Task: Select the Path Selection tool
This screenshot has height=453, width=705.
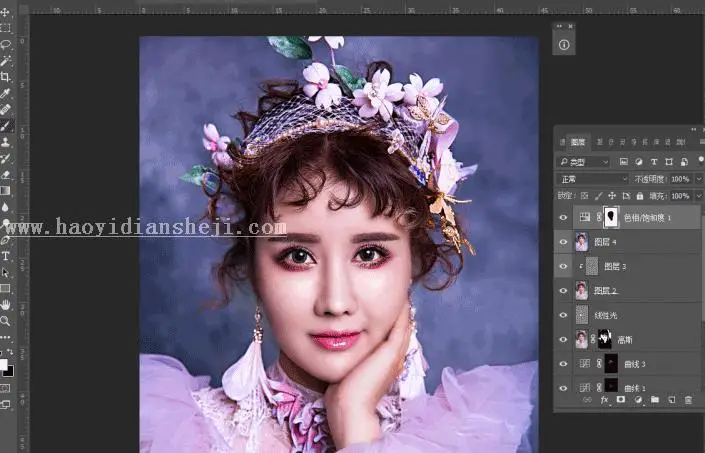Action: pyautogui.click(x=5, y=272)
